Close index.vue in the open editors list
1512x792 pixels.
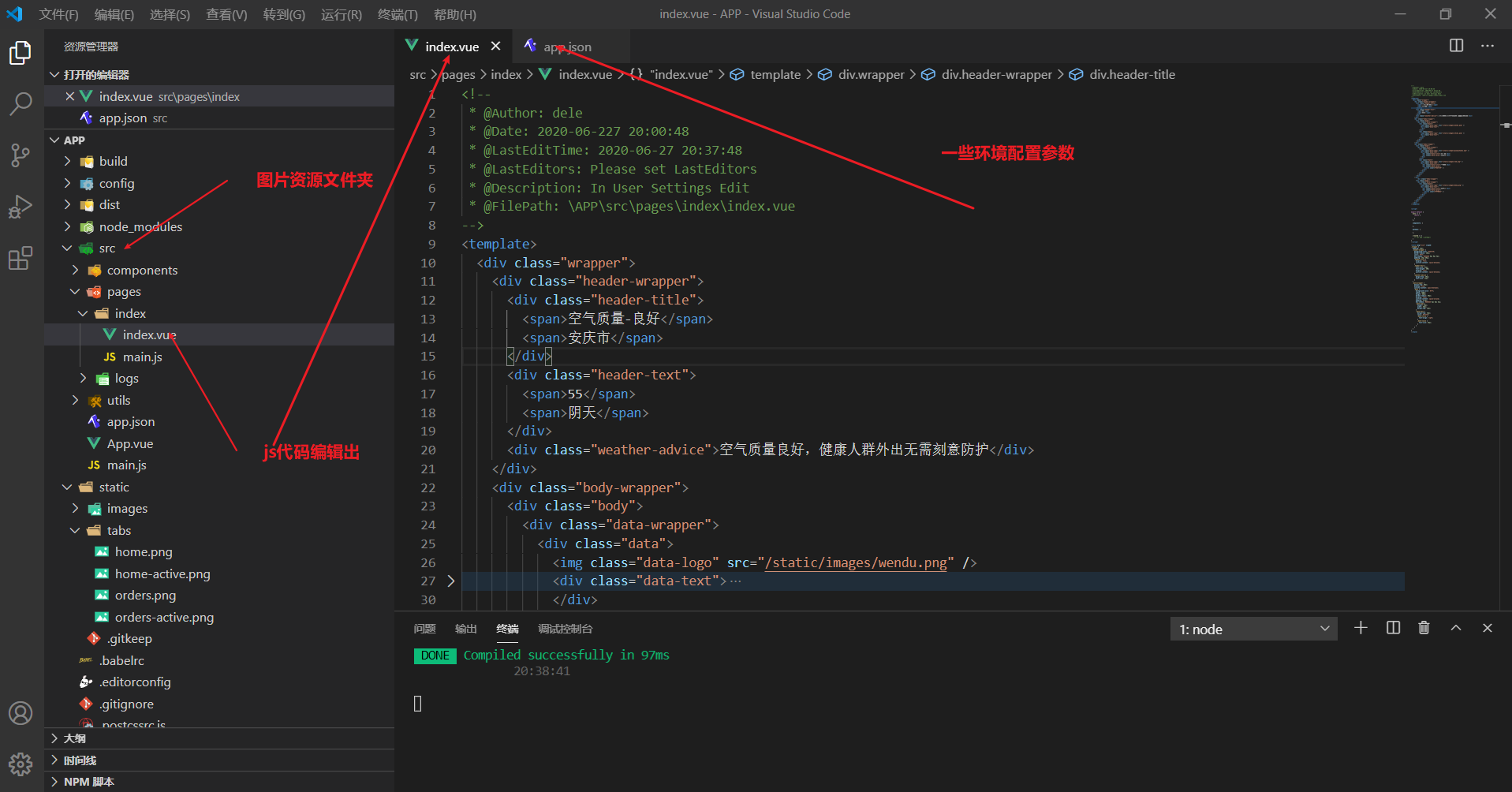69,96
